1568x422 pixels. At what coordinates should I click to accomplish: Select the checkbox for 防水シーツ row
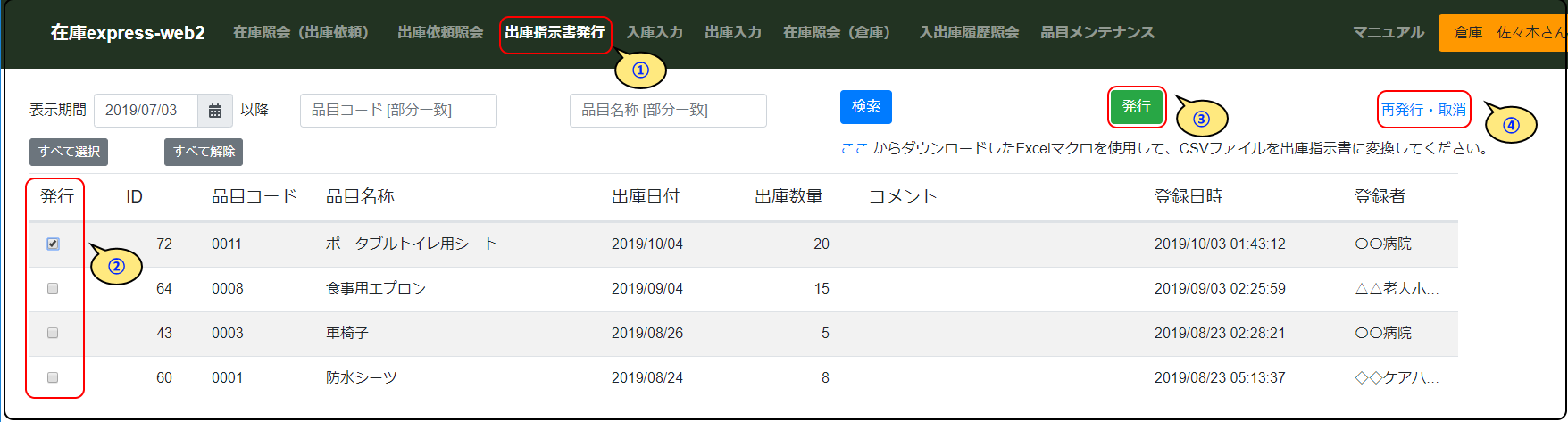click(53, 377)
